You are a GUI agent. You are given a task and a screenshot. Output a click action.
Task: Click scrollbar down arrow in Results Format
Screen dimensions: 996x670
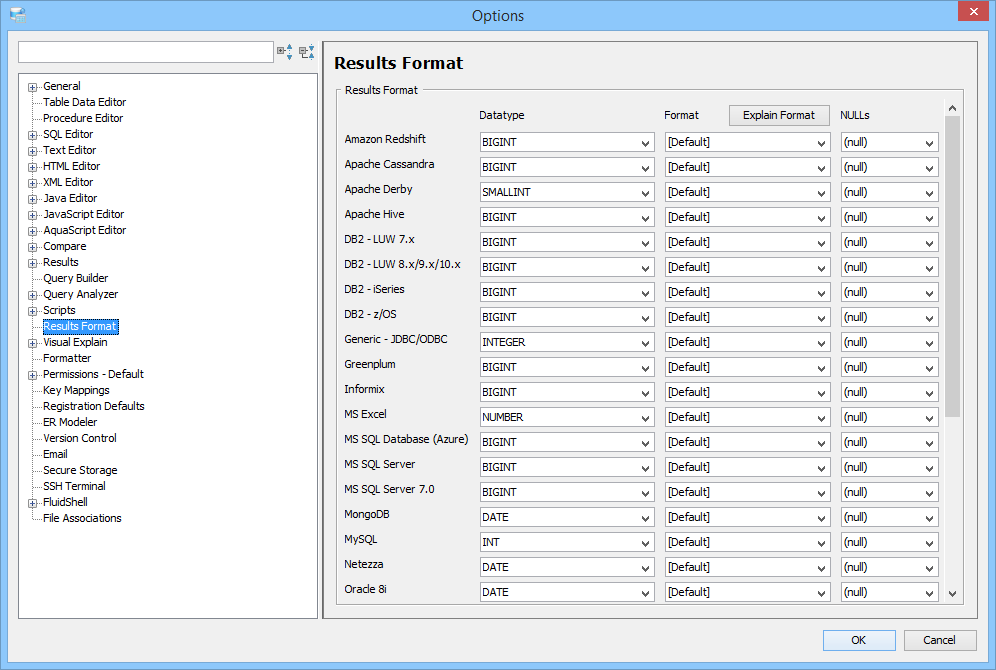tap(952, 594)
